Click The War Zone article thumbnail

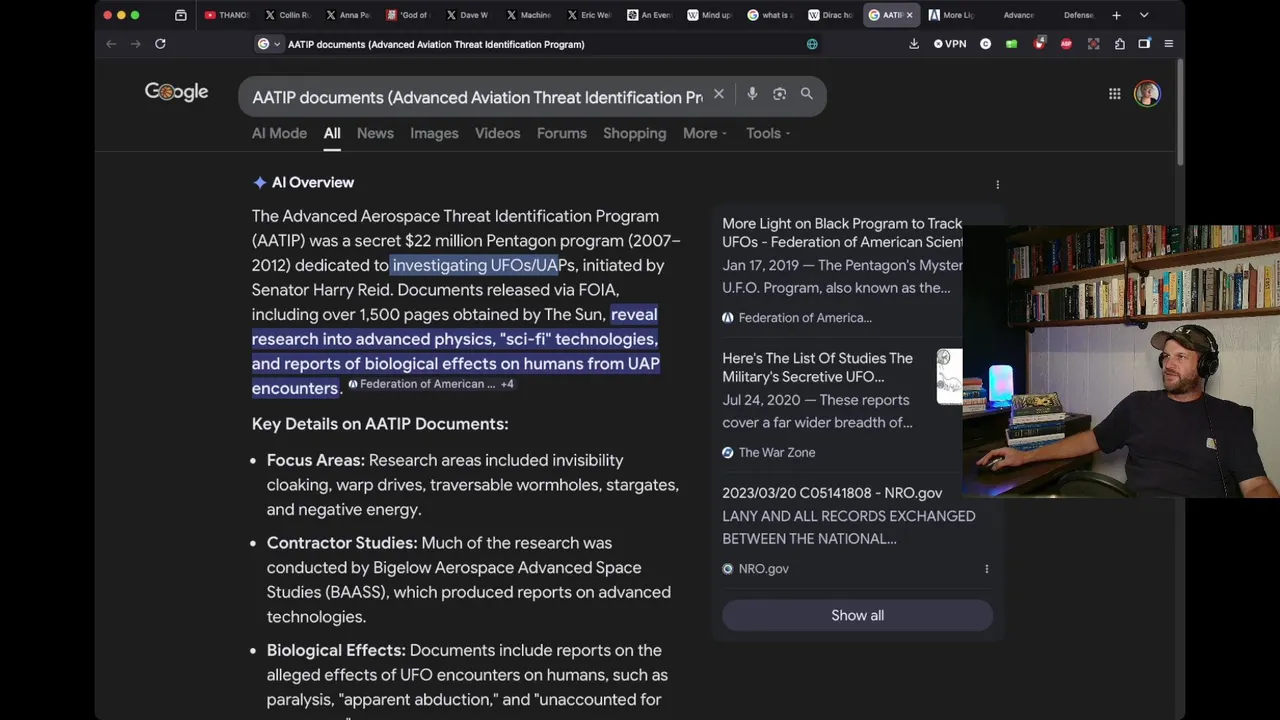coord(949,376)
